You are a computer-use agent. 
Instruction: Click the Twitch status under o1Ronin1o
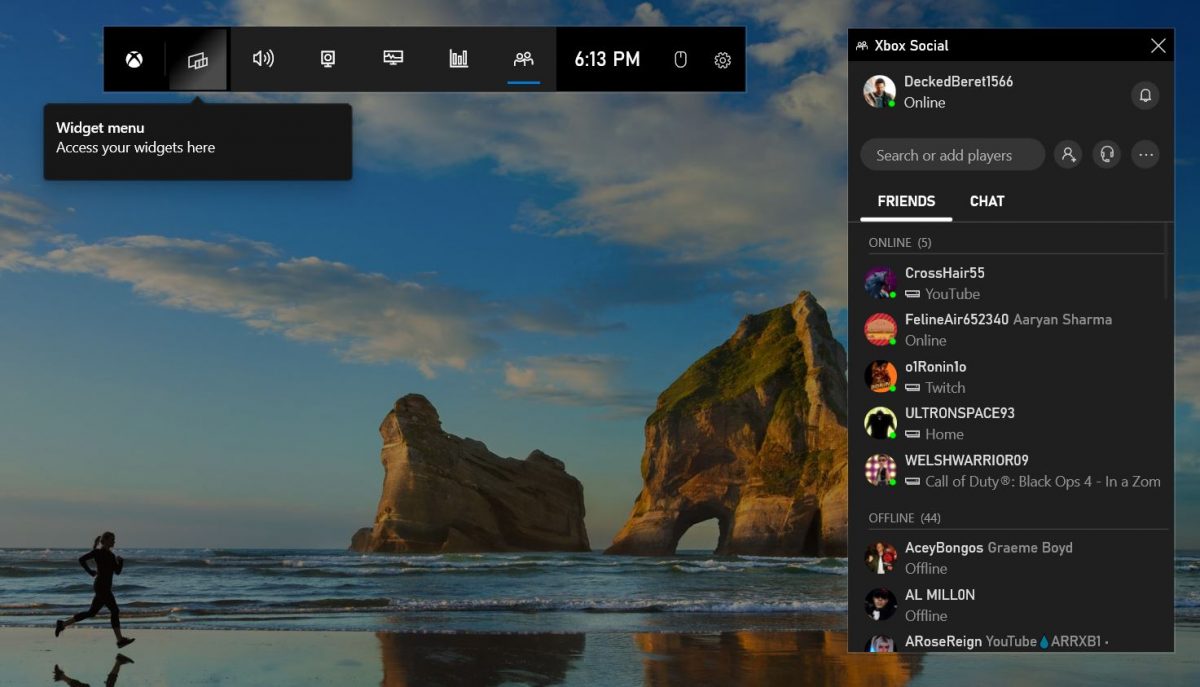coord(935,388)
